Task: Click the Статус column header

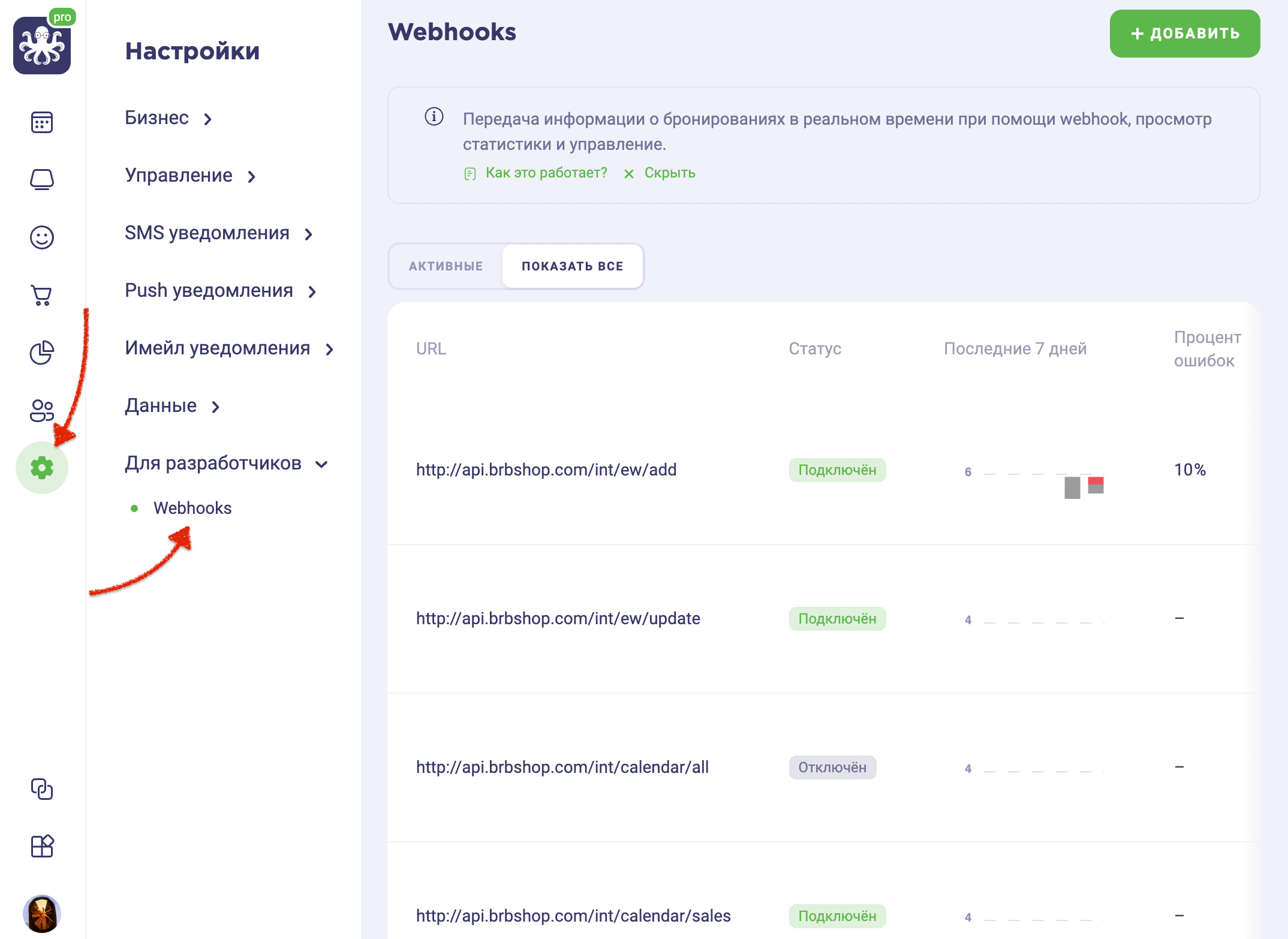Action: pos(815,348)
